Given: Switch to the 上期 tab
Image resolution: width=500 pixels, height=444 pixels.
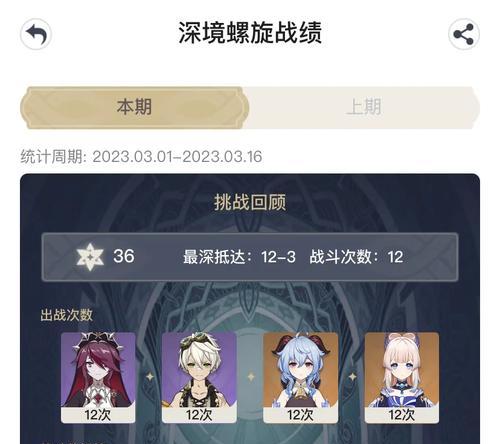Looking at the screenshot, I should coord(364,107).
